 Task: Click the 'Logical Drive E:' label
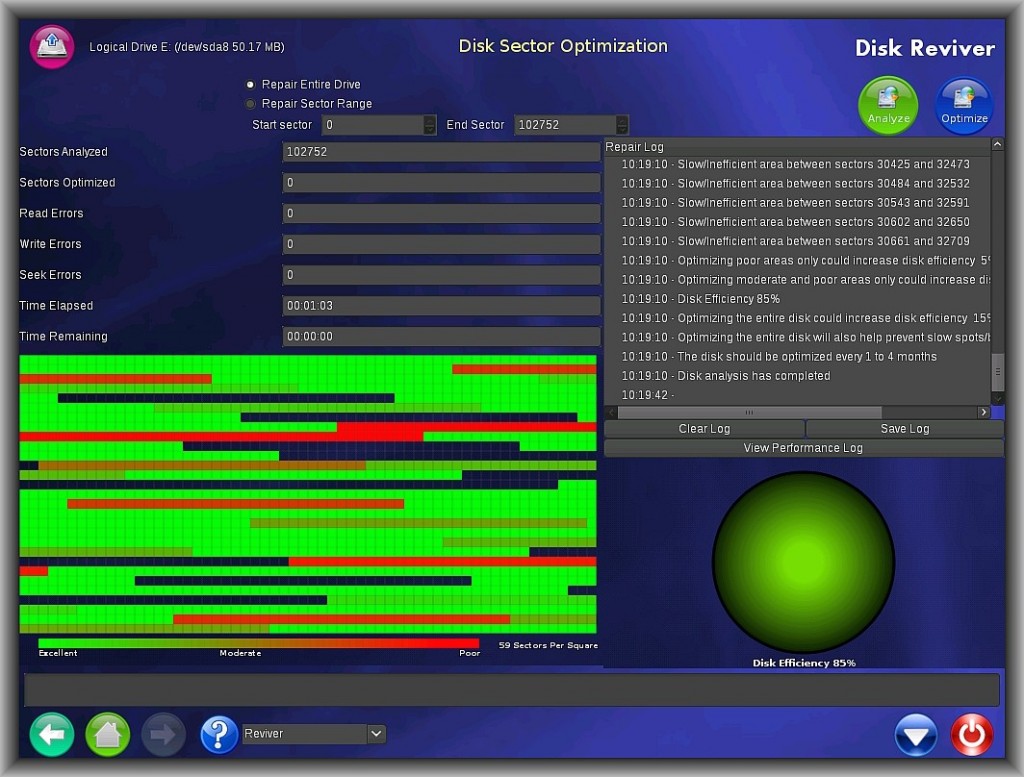(x=187, y=47)
